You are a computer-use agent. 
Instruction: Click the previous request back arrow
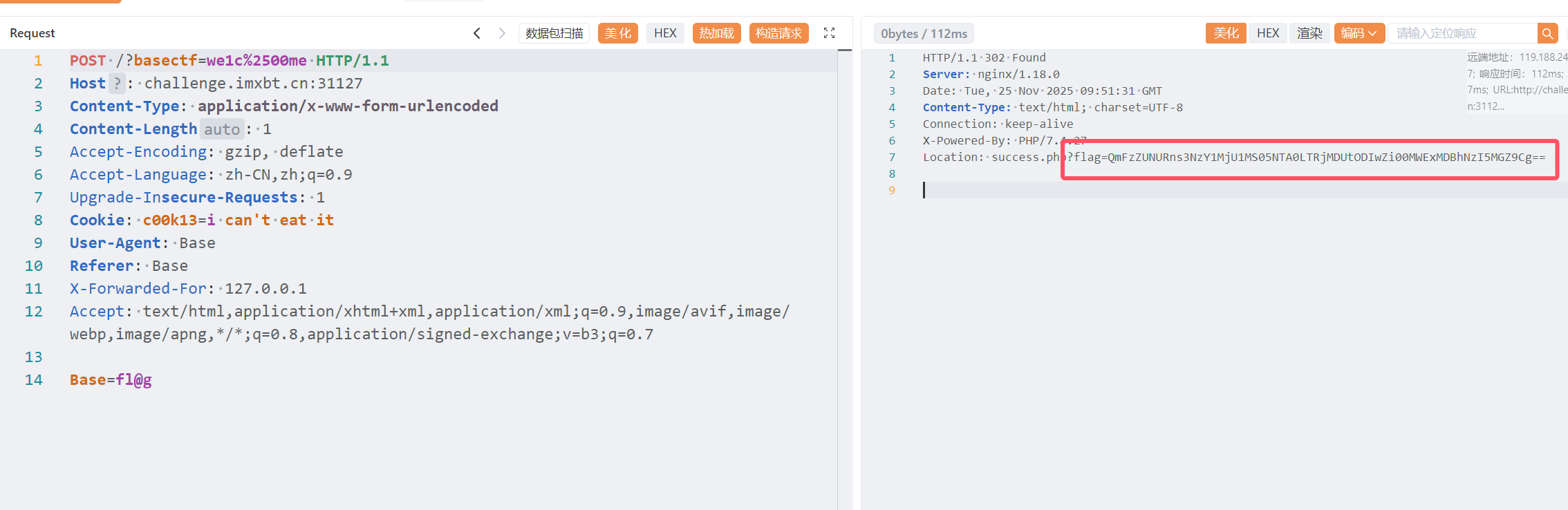coord(477,33)
